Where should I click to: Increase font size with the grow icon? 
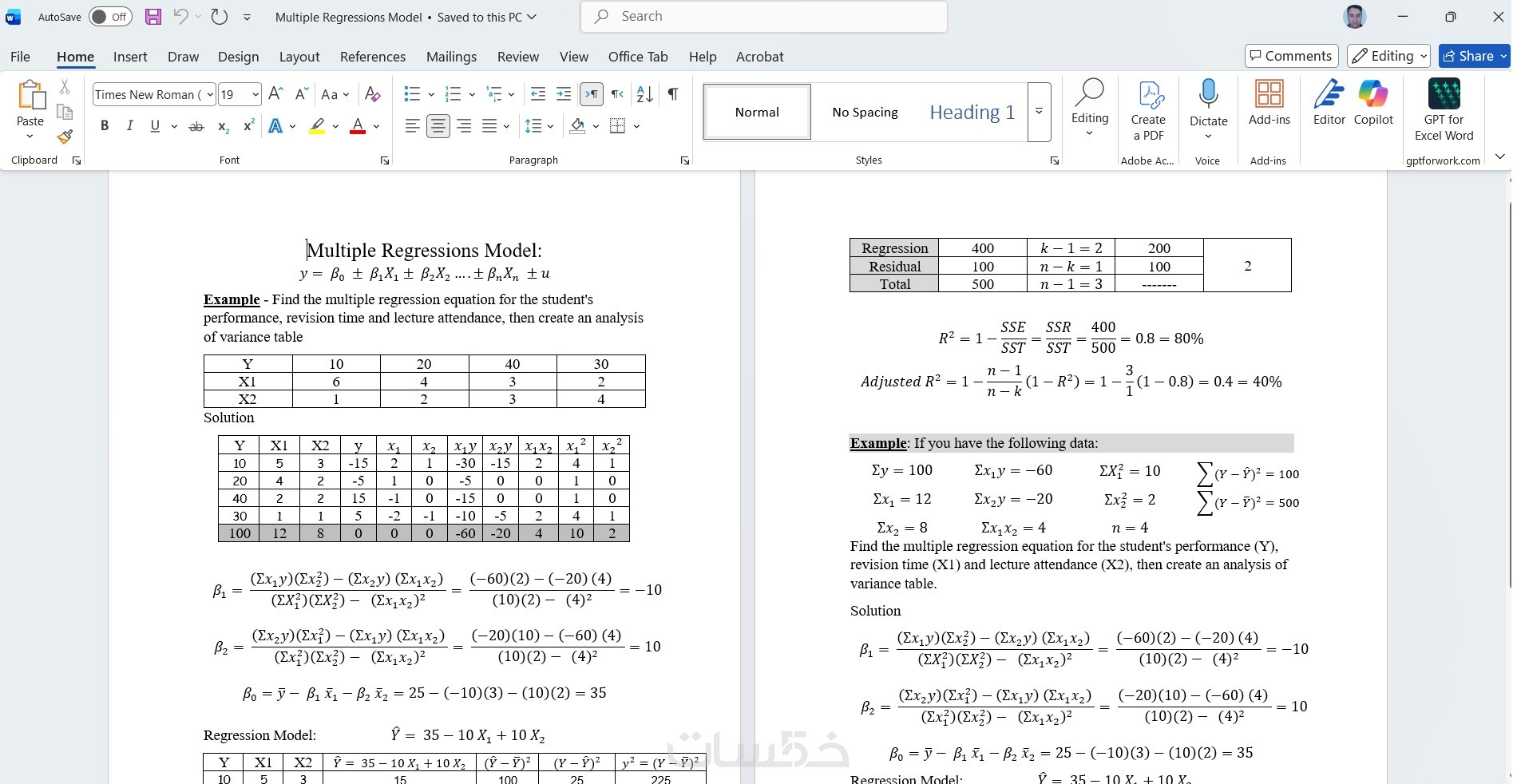point(276,94)
